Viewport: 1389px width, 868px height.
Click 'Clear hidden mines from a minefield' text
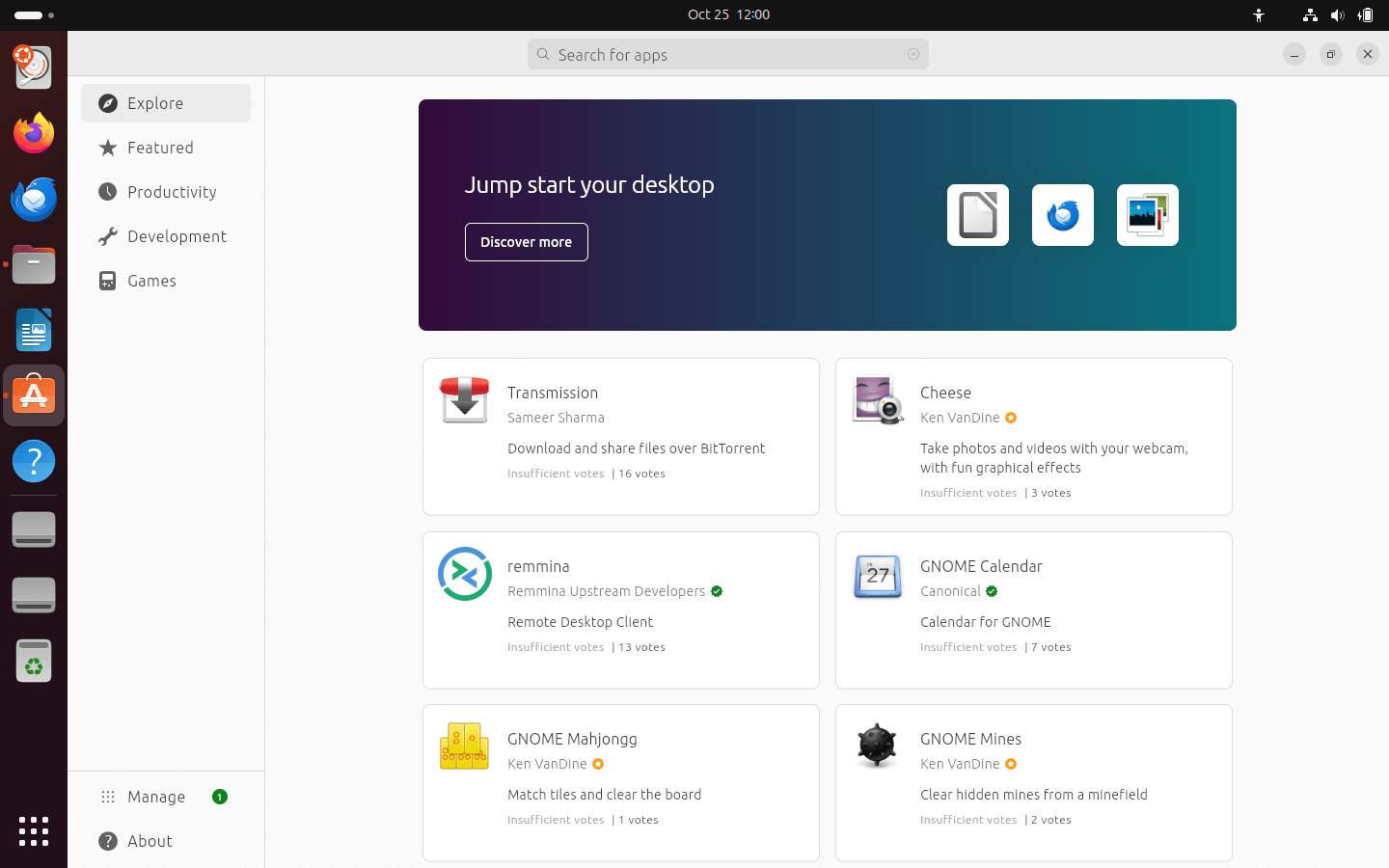point(1034,795)
